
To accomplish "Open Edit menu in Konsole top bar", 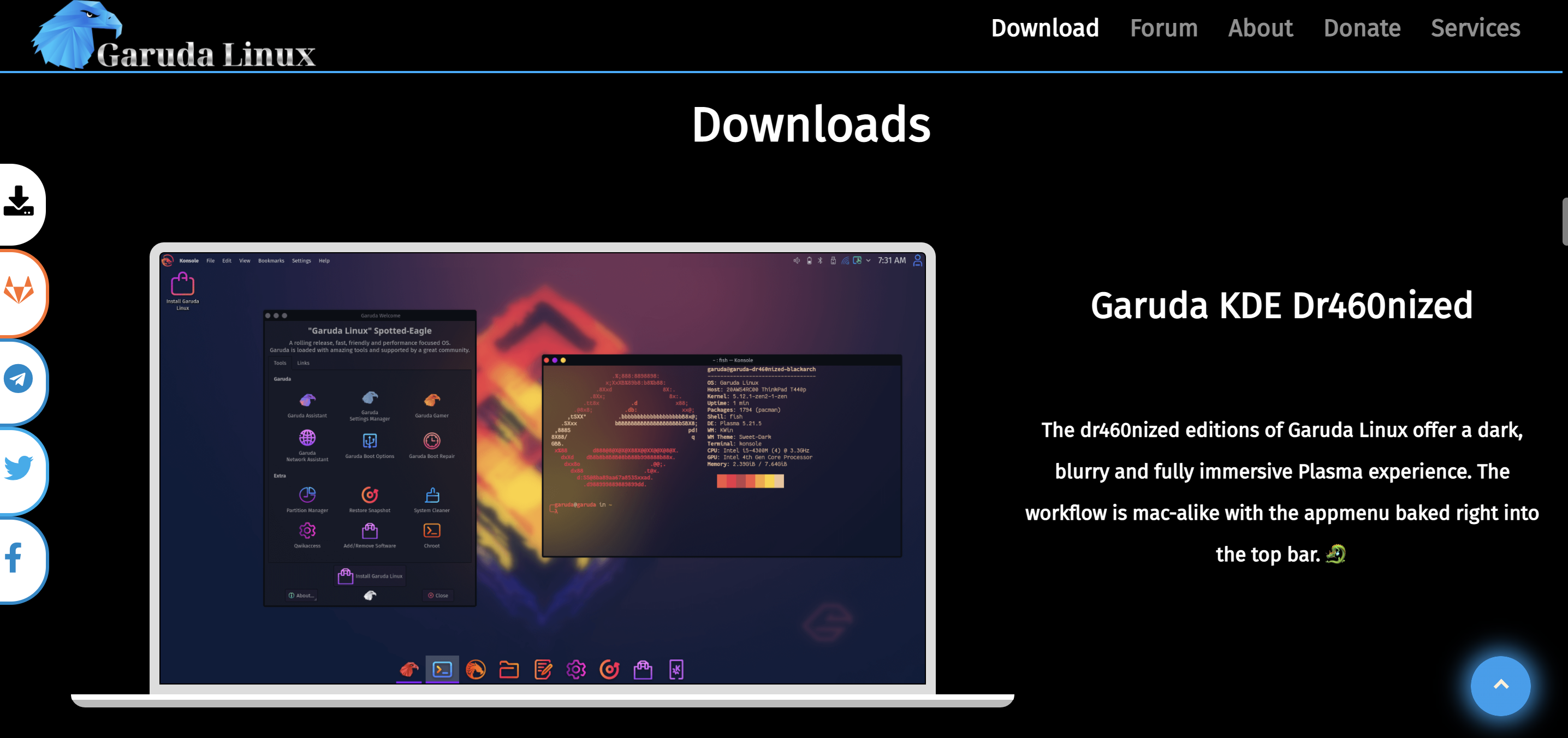I will pyautogui.click(x=227, y=260).
